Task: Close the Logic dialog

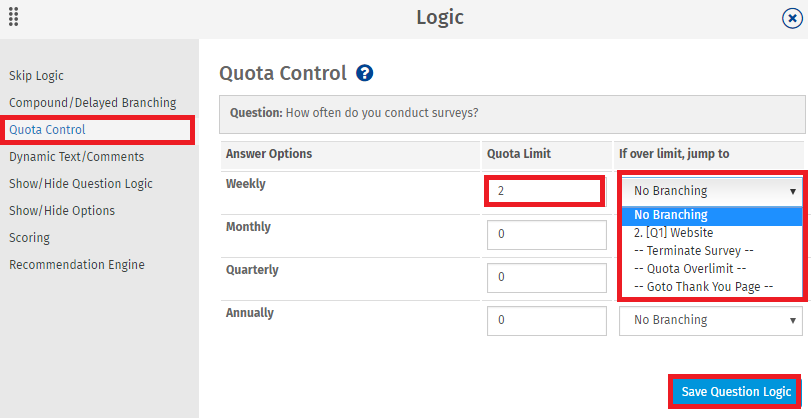Action: tap(792, 19)
